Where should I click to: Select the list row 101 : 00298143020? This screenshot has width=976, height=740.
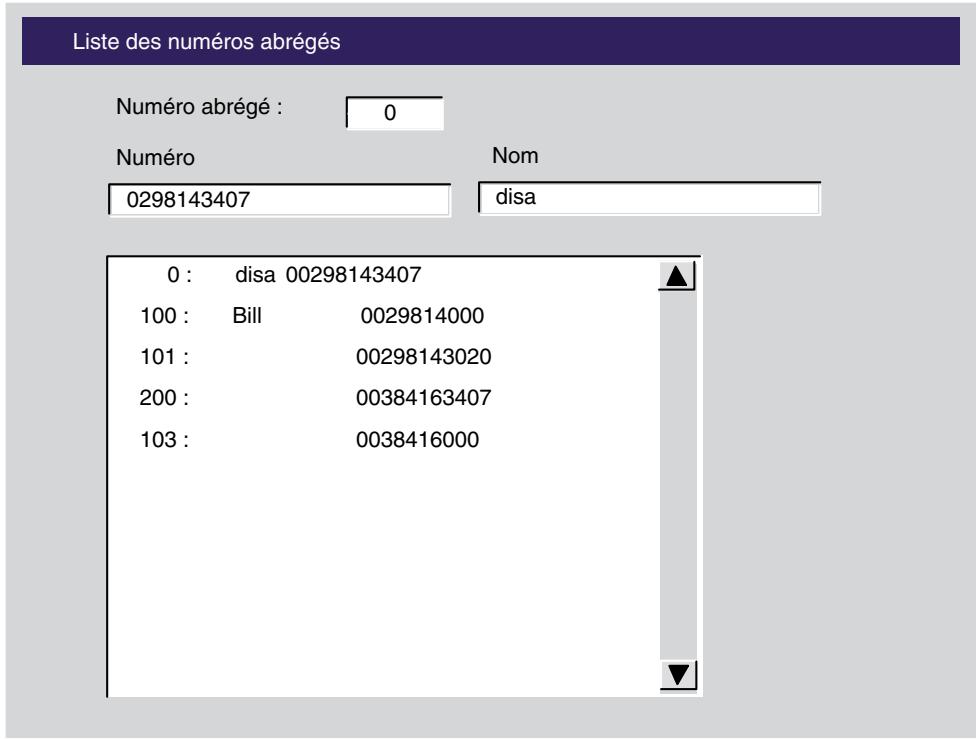click(383, 357)
